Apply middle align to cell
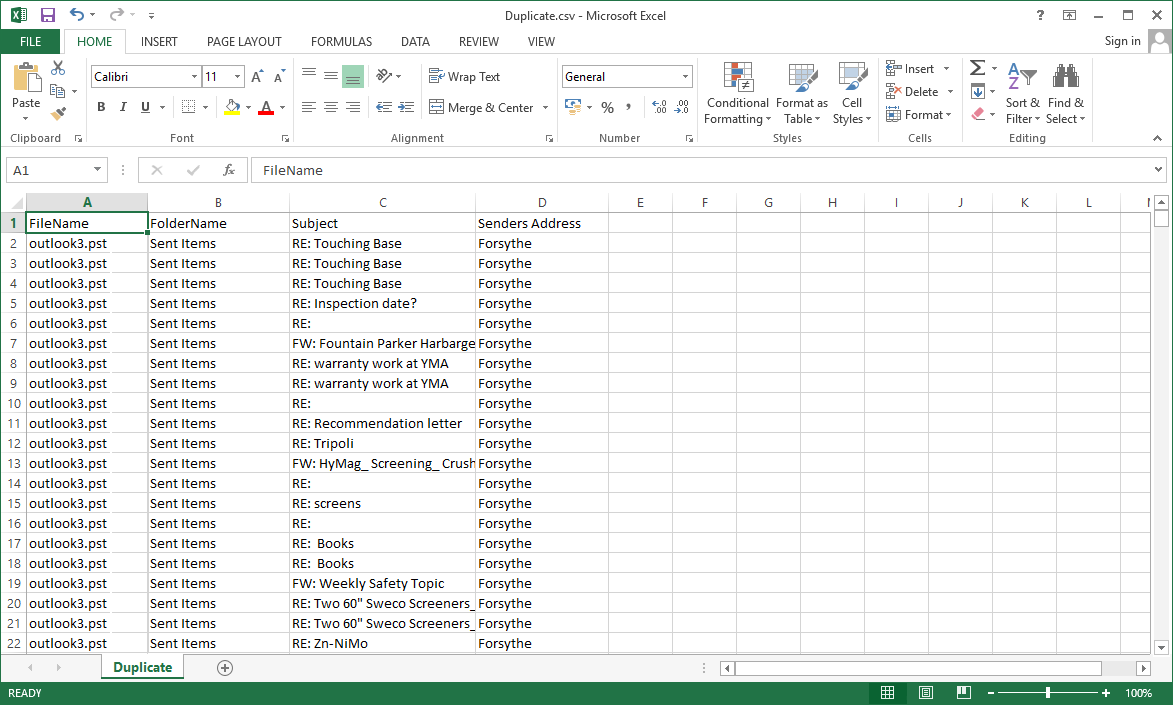1173x705 pixels. pos(331,76)
